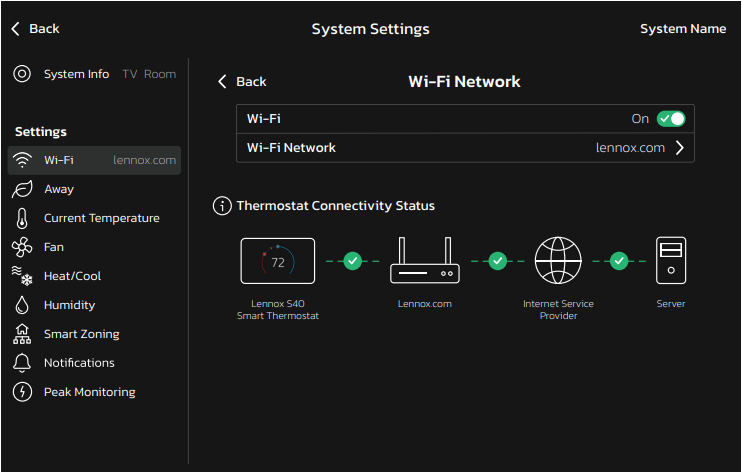Click checkmark between thermostat and router
Screen dimensions: 742x473
[353, 261]
